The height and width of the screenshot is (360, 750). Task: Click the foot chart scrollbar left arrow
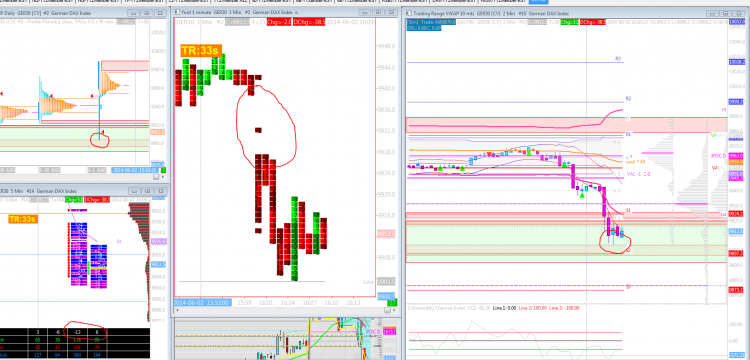(178, 310)
